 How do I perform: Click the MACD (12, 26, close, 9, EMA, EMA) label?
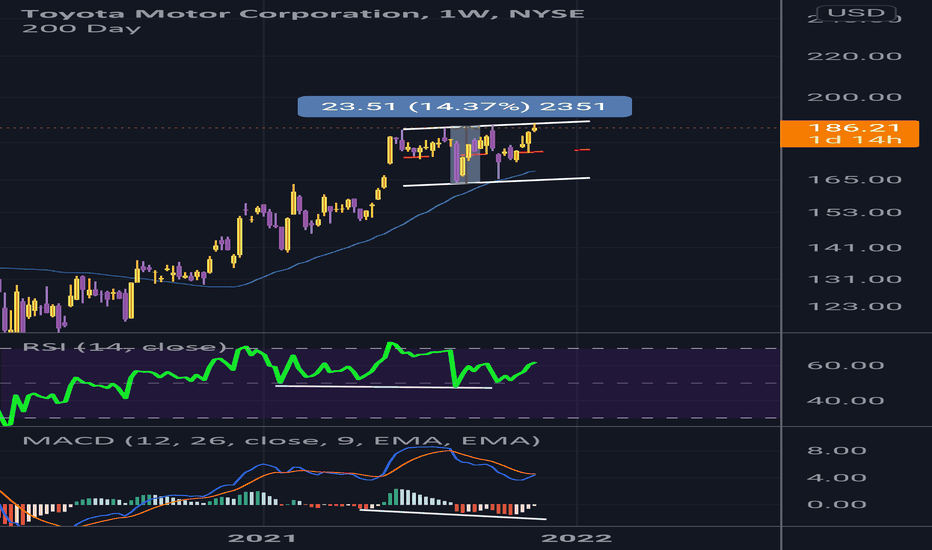(281, 441)
